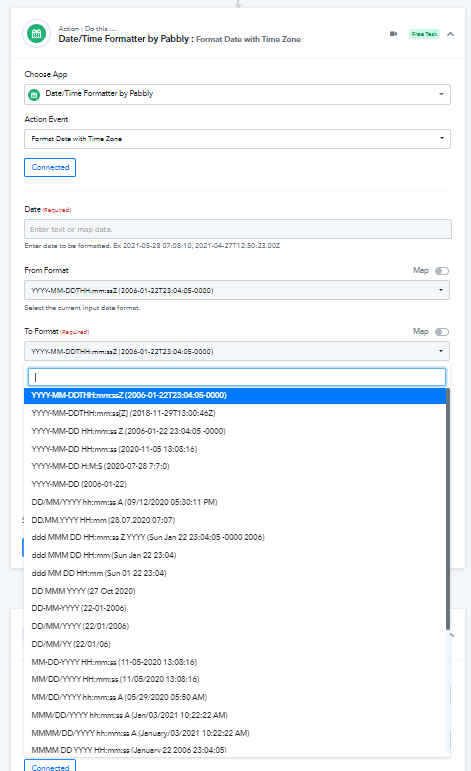Click the To Format dropdown search box

[x=237, y=377]
